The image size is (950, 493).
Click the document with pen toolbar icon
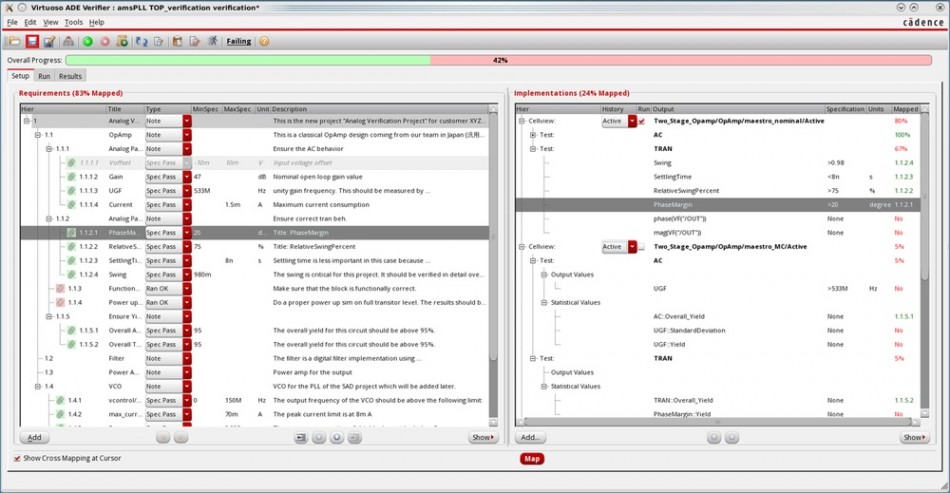click(x=194, y=42)
